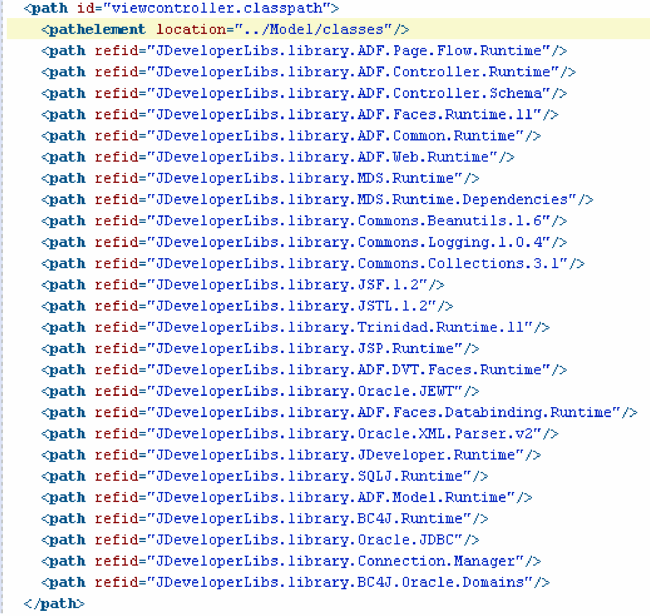Click the library.BC4J.Runtime refid line
Screen dimensions: 650x616
[x=264, y=519]
